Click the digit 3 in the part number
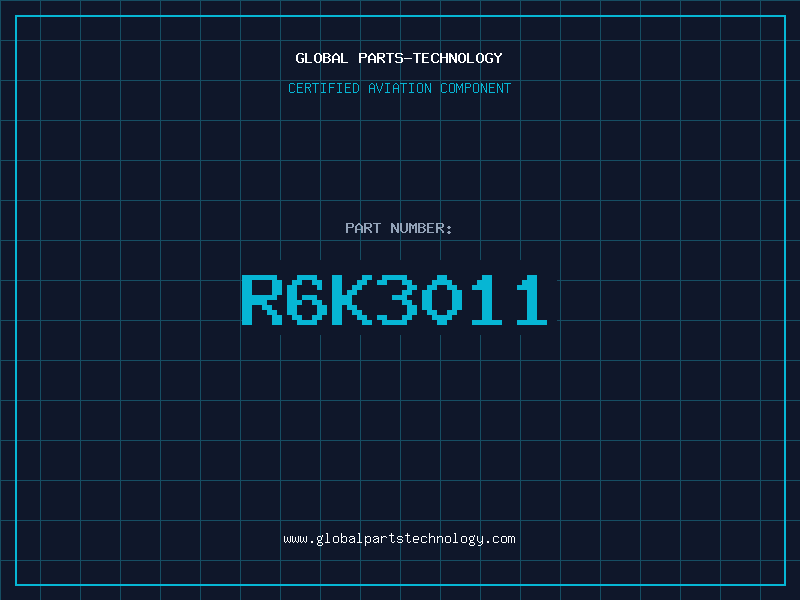Screen dimensions: 800x600 point(395,300)
